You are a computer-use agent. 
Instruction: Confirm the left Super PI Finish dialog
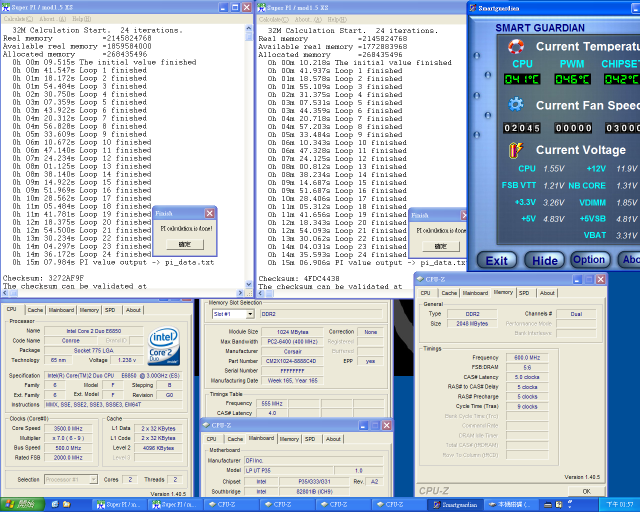[x=185, y=244]
